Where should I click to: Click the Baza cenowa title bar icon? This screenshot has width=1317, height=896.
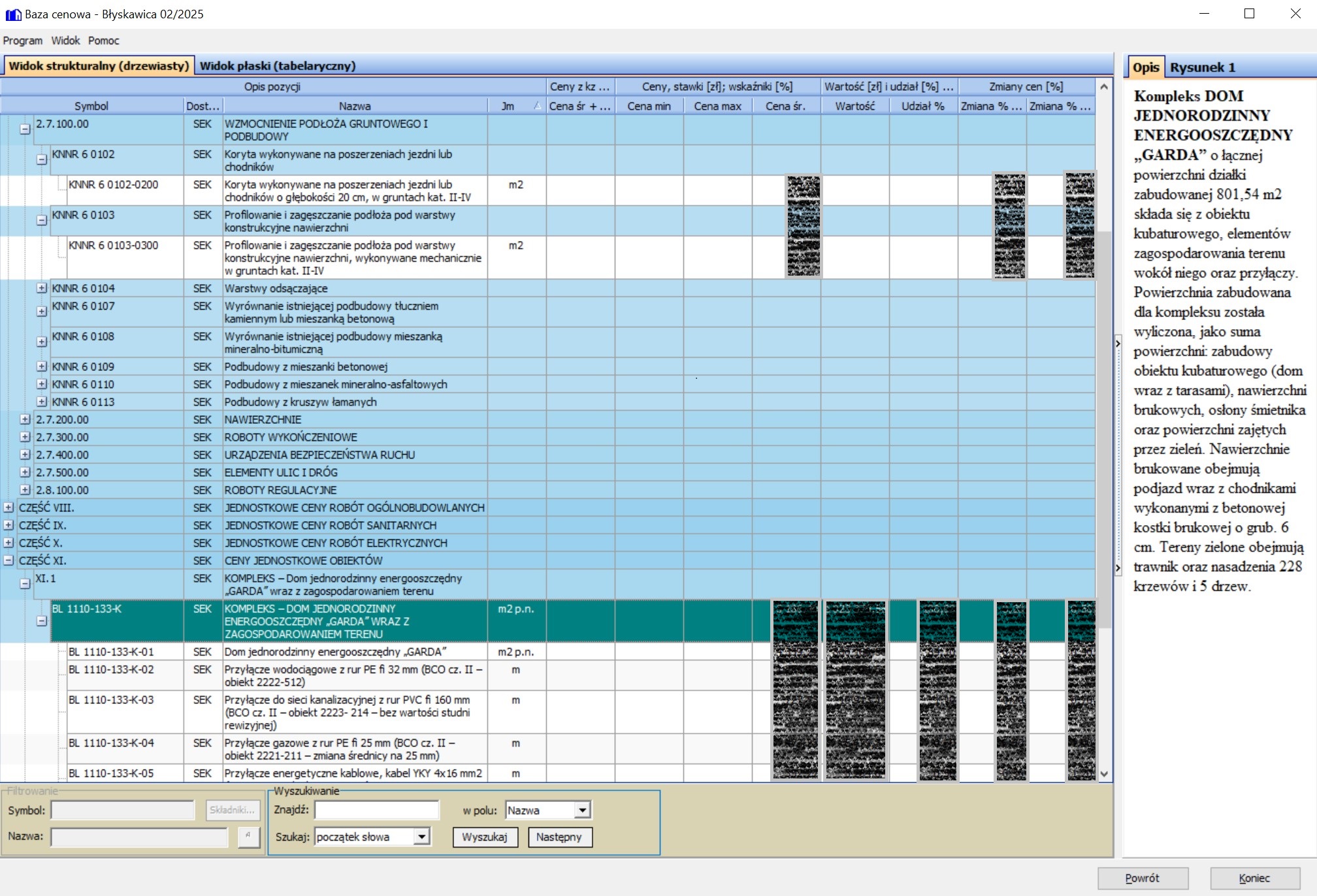[13, 14]
